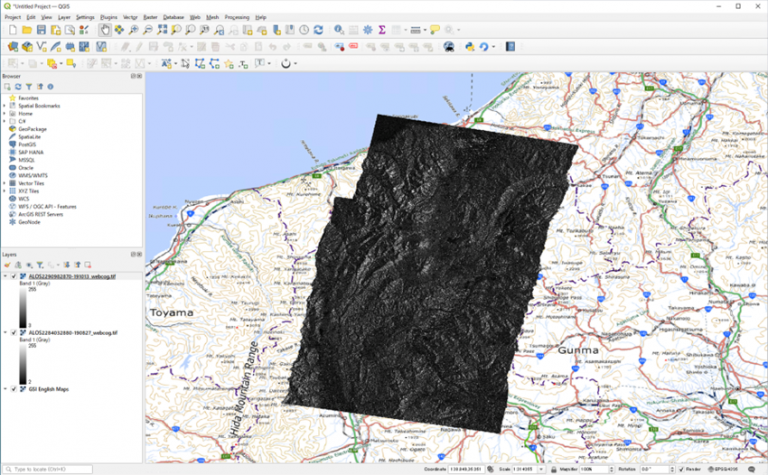Open the Help menu
Screen dimensions: 768x475
click(x=261, y=17)
